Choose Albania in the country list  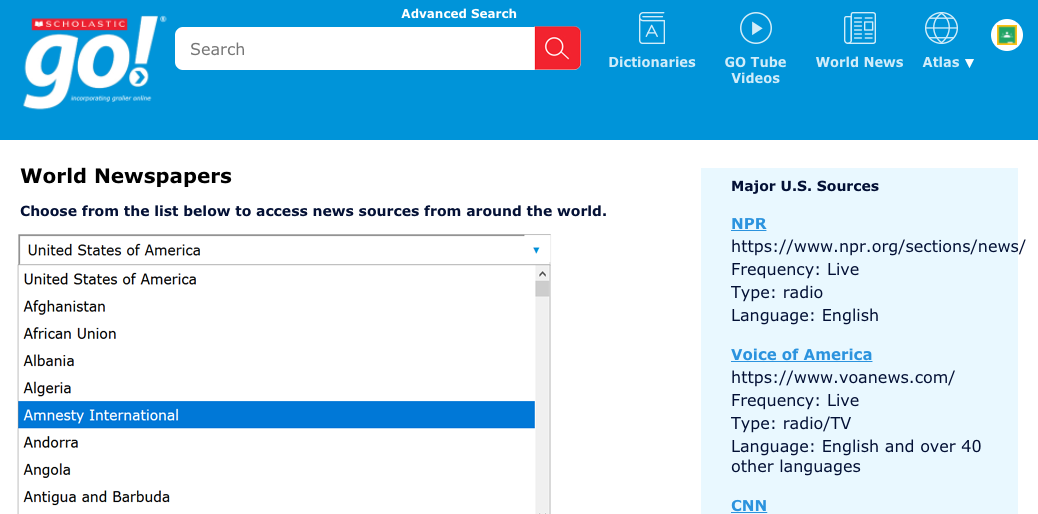pyautogui.click(x=49, y=361)
